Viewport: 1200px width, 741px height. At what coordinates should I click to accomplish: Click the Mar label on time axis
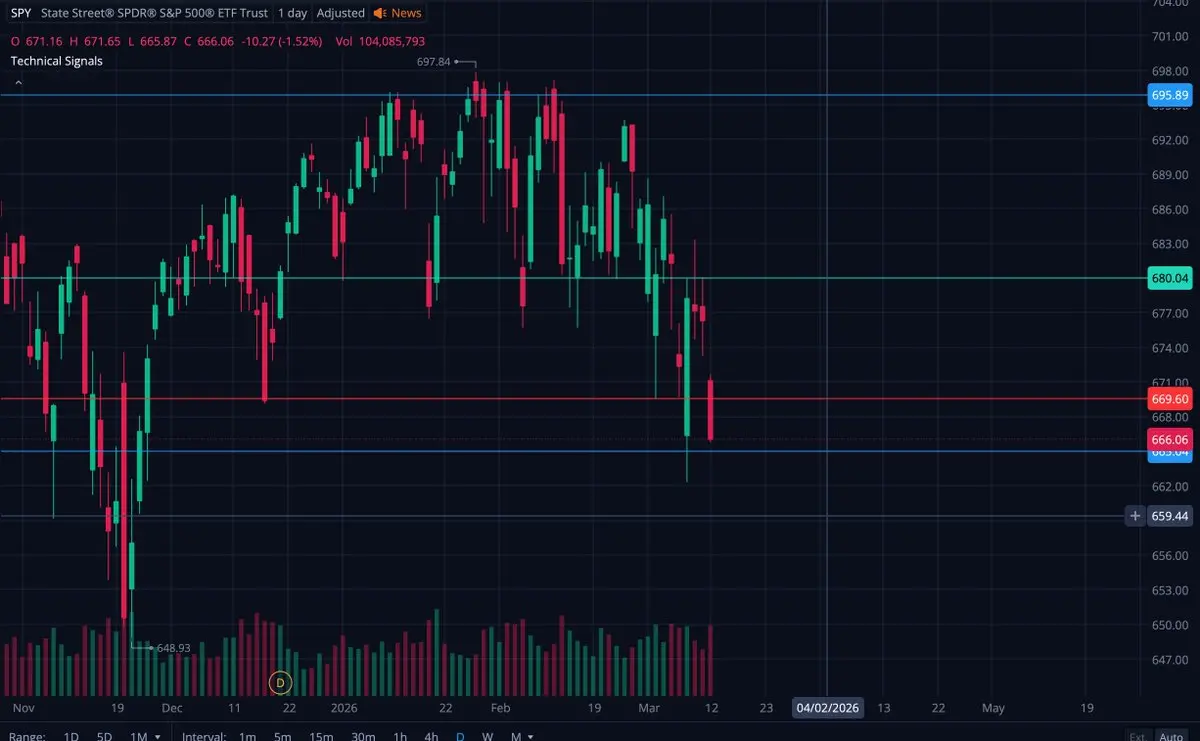click(650, 708)
